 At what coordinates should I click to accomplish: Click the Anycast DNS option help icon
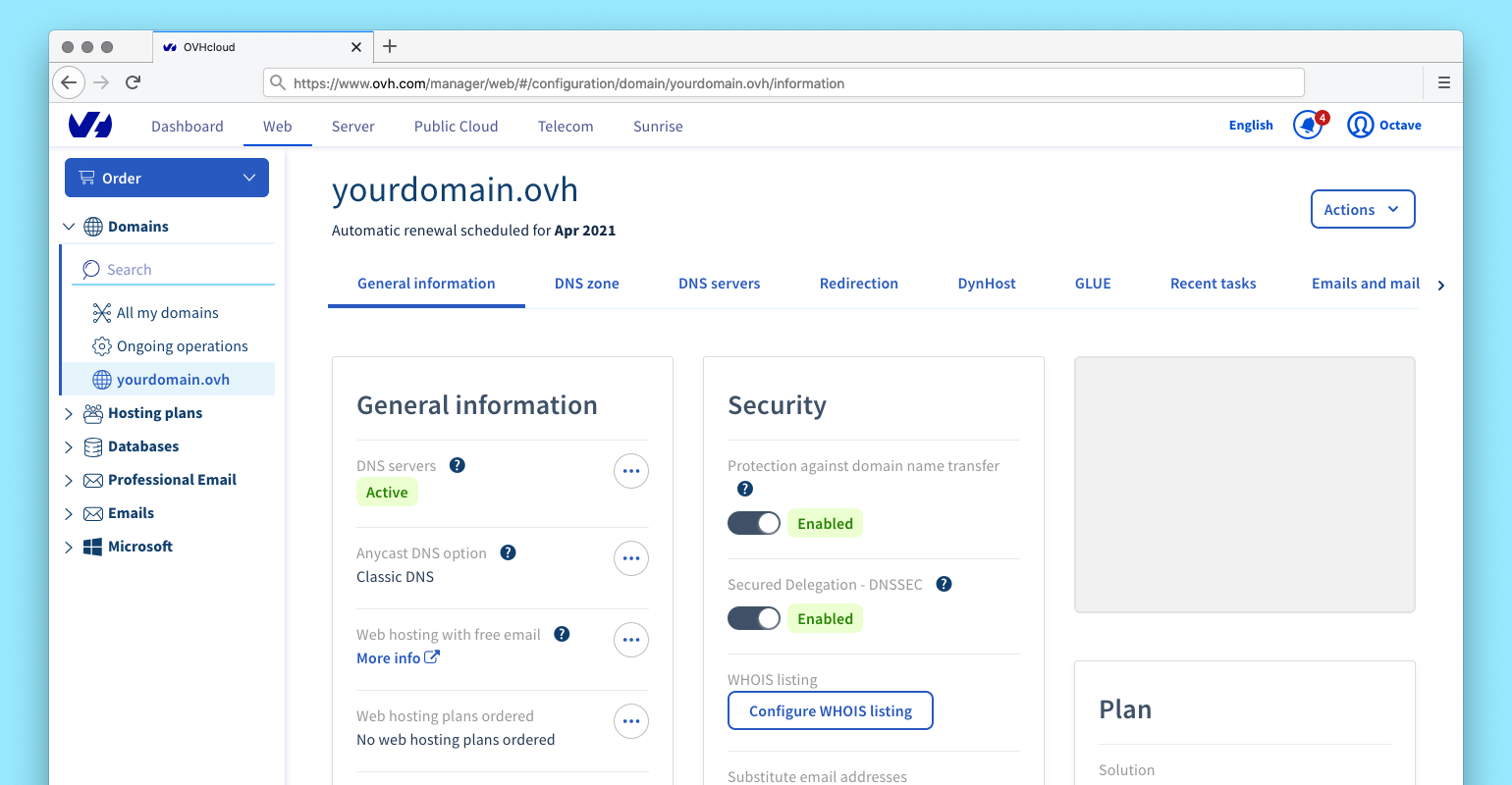click(508, 552)
